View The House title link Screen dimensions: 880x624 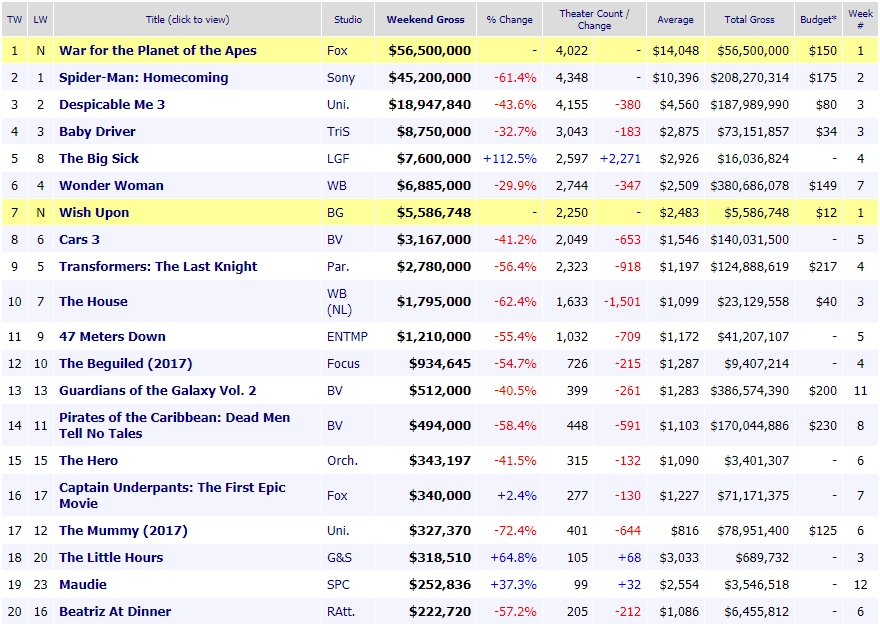coord(93,301)
